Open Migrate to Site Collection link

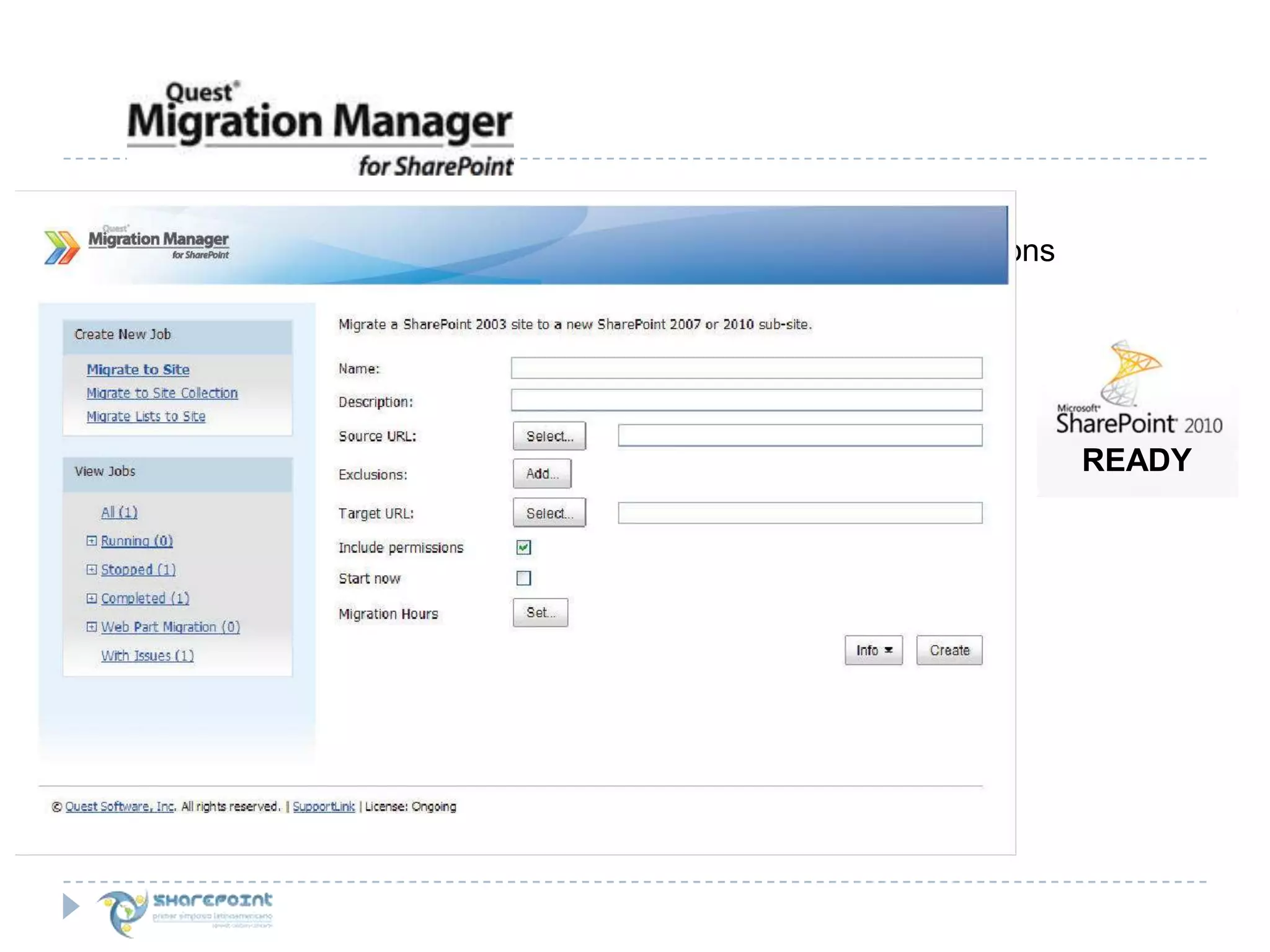[x=162, y=393]
